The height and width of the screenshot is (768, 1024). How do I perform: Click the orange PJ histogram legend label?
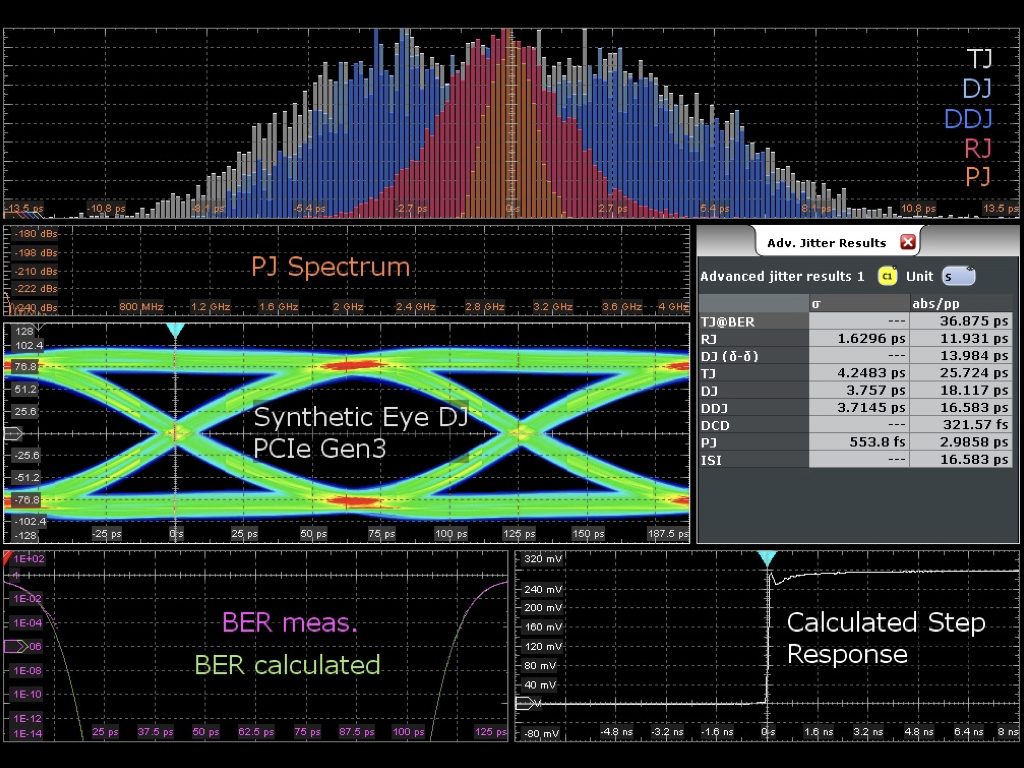click(x=977, y=177)
